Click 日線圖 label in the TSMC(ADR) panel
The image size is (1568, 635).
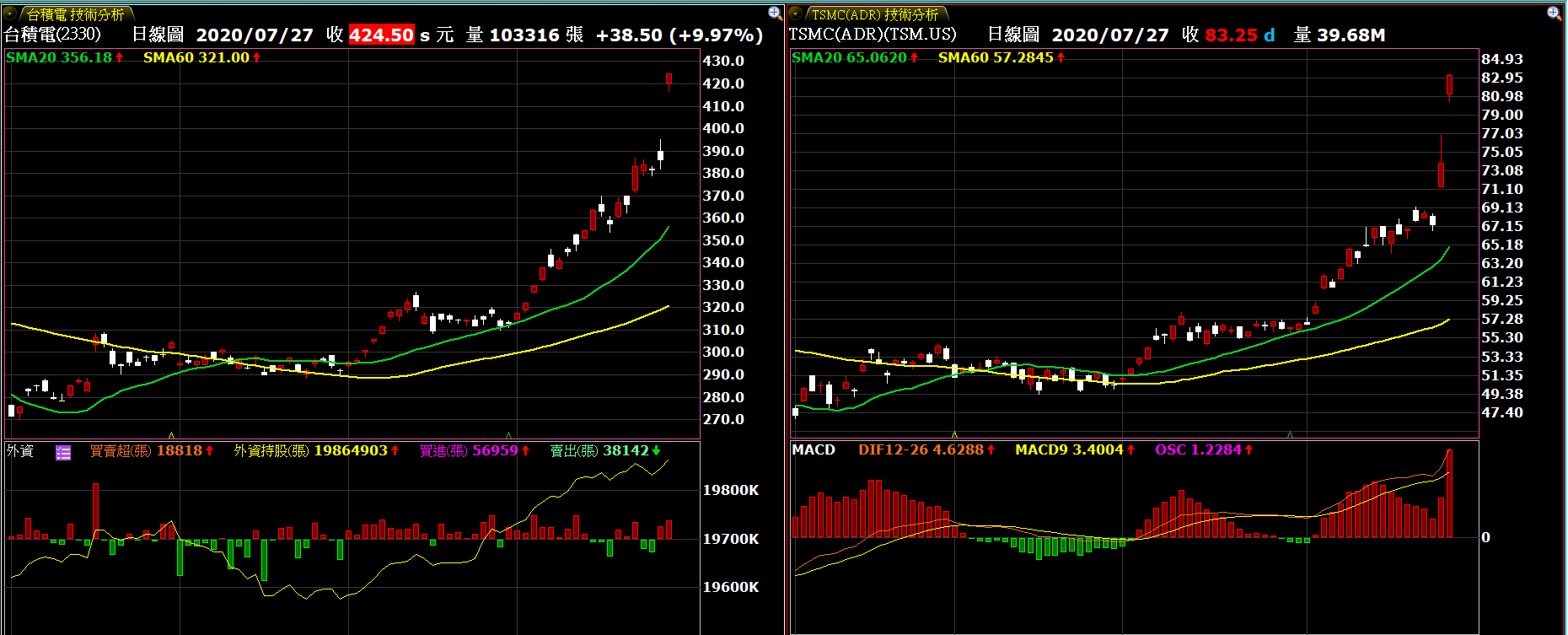[x=1013, y=35]
